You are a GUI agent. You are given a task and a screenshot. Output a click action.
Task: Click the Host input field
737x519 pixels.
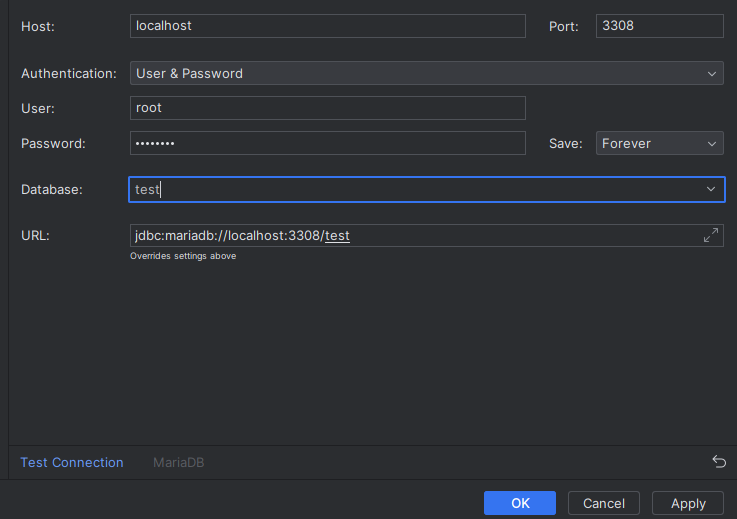coord(328,26)
